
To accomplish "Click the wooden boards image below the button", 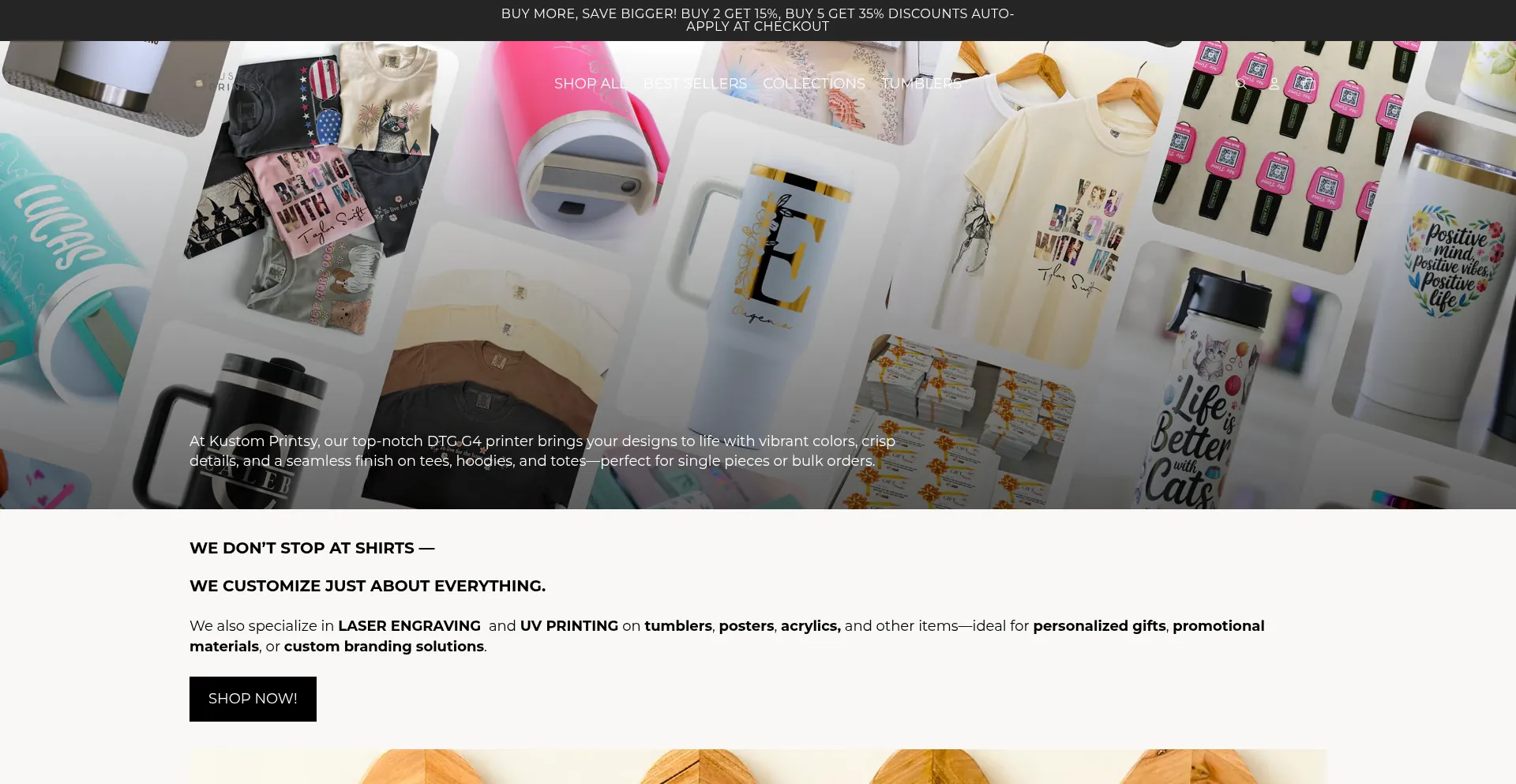I will pyautogui.click(x=758, y=767).
